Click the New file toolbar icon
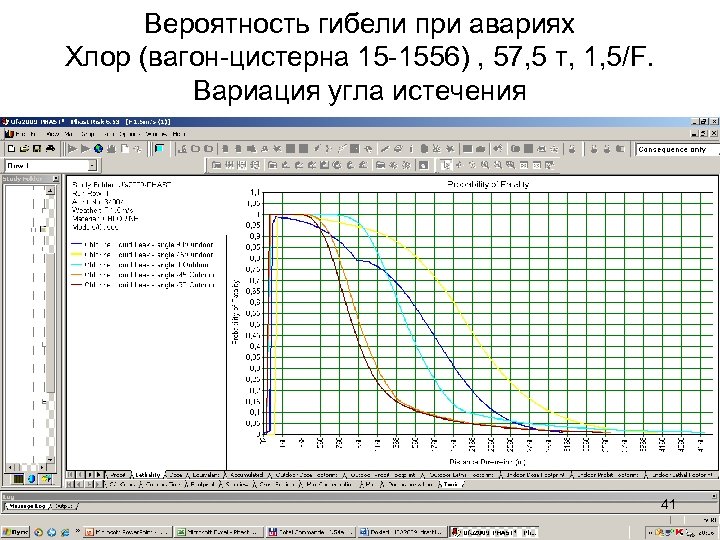Image resolution: width=720 pixels, height=540 pixels. tap(12, 148)
